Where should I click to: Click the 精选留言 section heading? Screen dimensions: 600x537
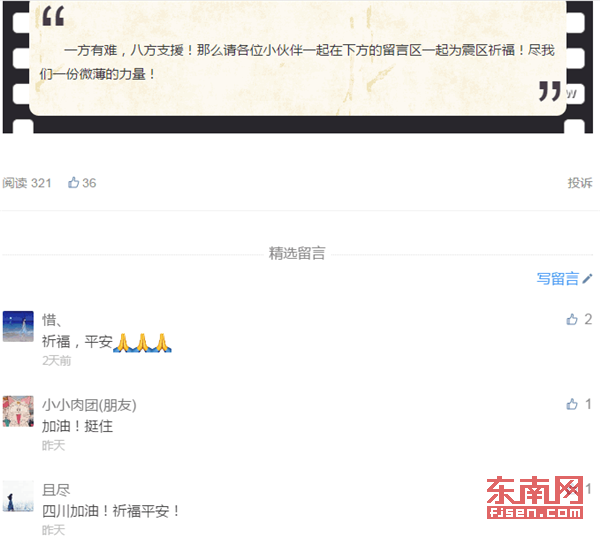coord(297,253)
